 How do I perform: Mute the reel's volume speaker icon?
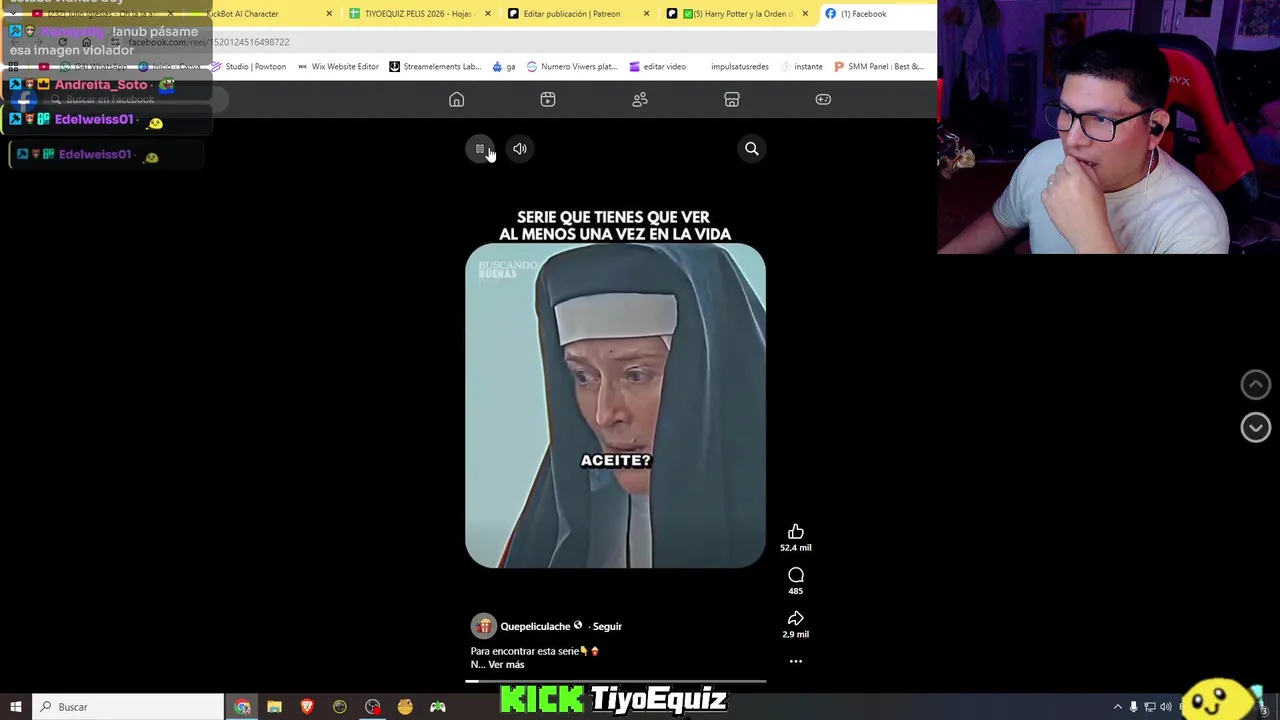[520, 149]
